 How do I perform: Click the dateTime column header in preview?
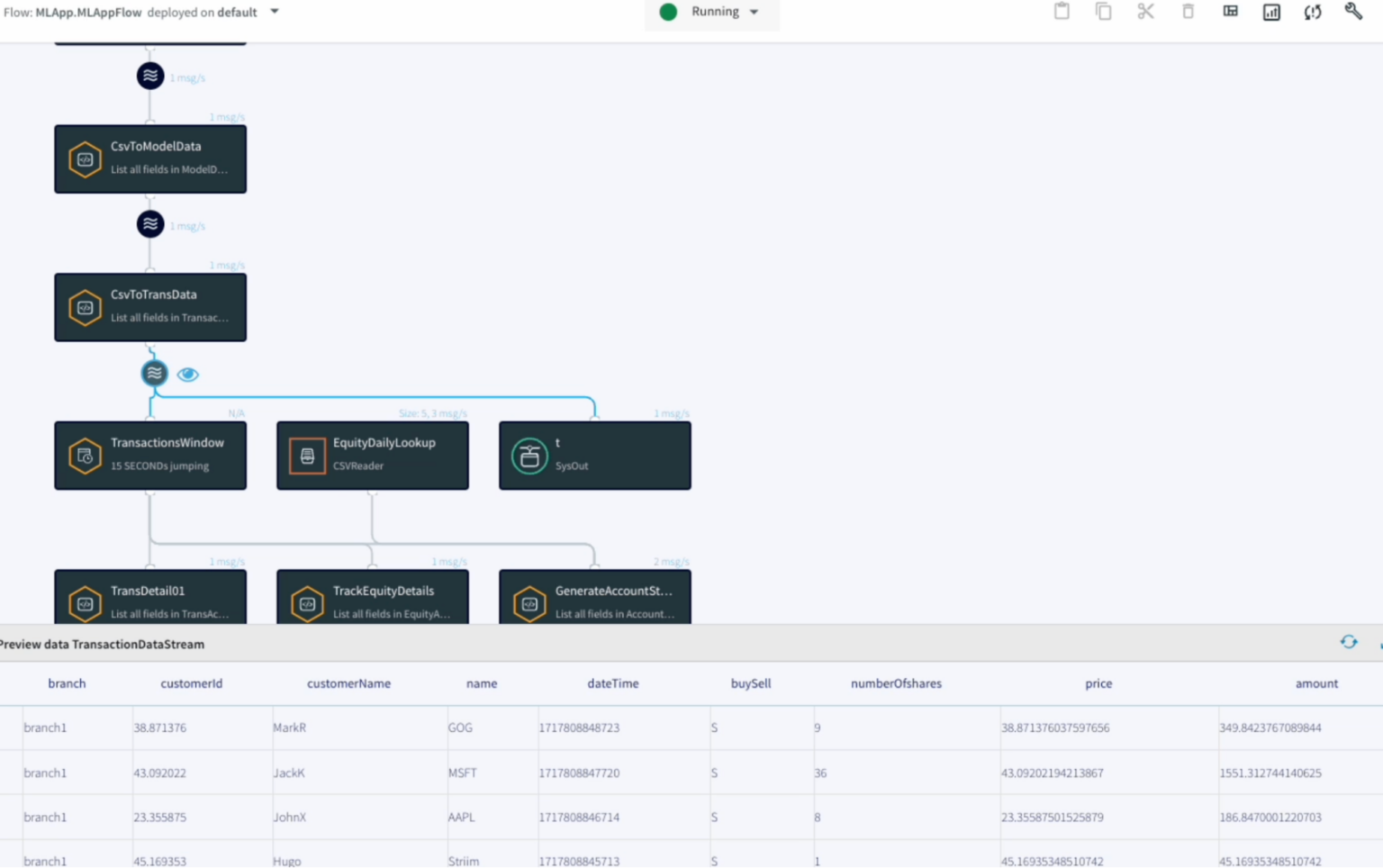click(x=612, y=683)
